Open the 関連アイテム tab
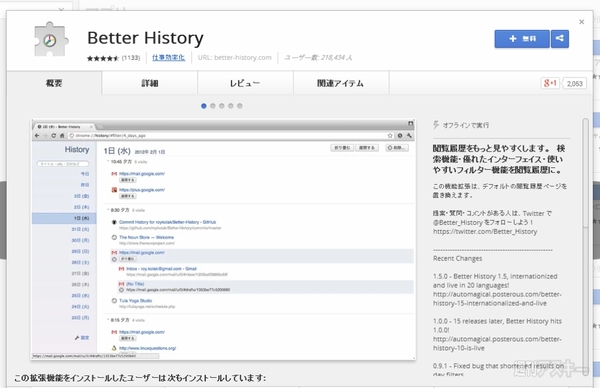 tap(341, 83)
